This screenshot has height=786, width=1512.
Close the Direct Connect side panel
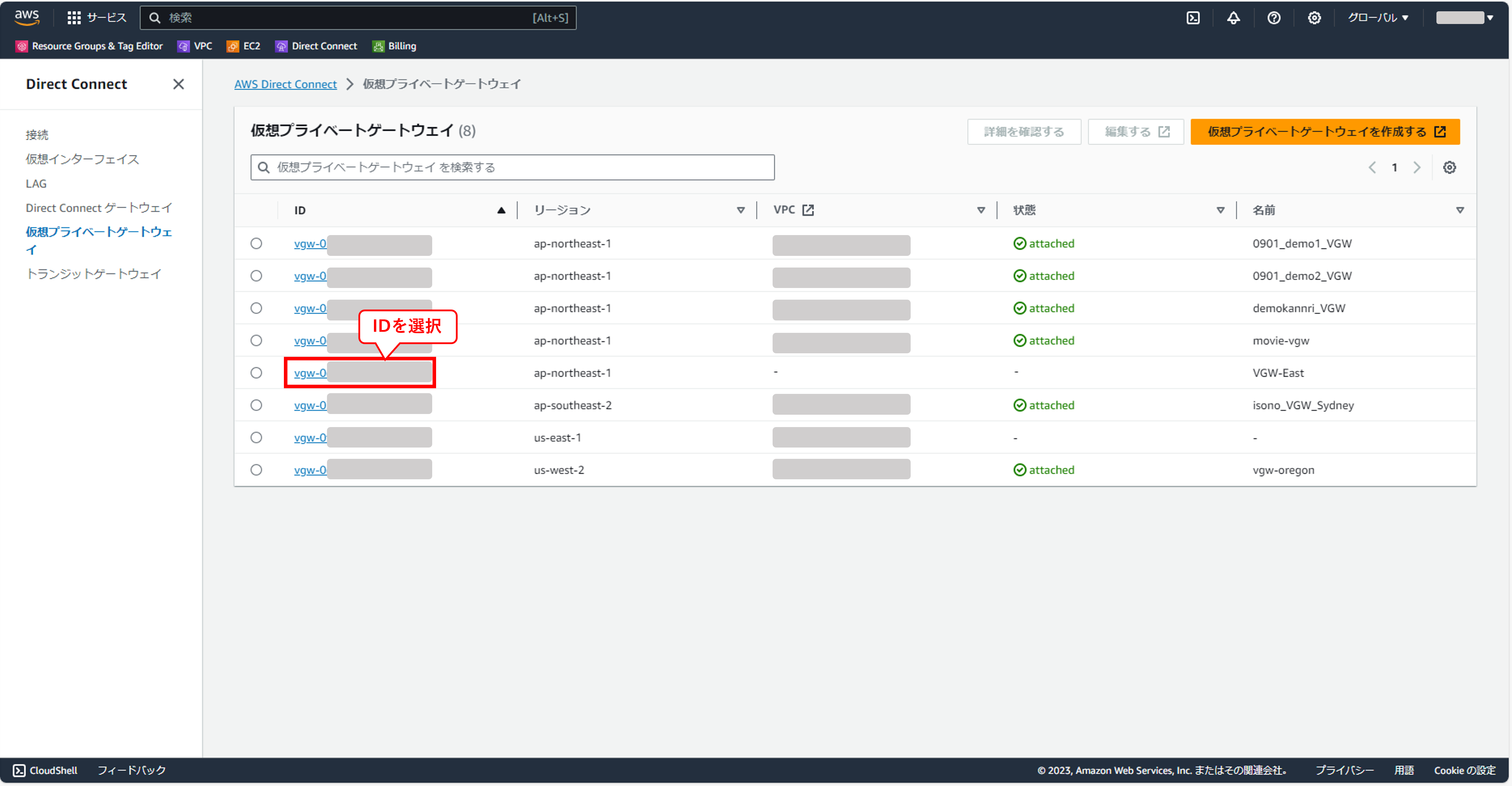click(178, 84)
